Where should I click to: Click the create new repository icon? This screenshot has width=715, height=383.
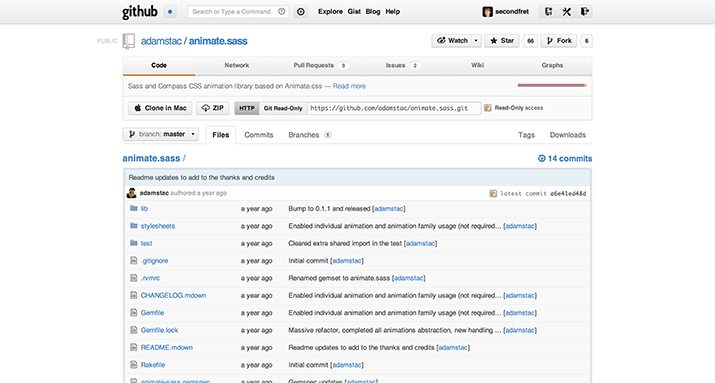point(548,12)
